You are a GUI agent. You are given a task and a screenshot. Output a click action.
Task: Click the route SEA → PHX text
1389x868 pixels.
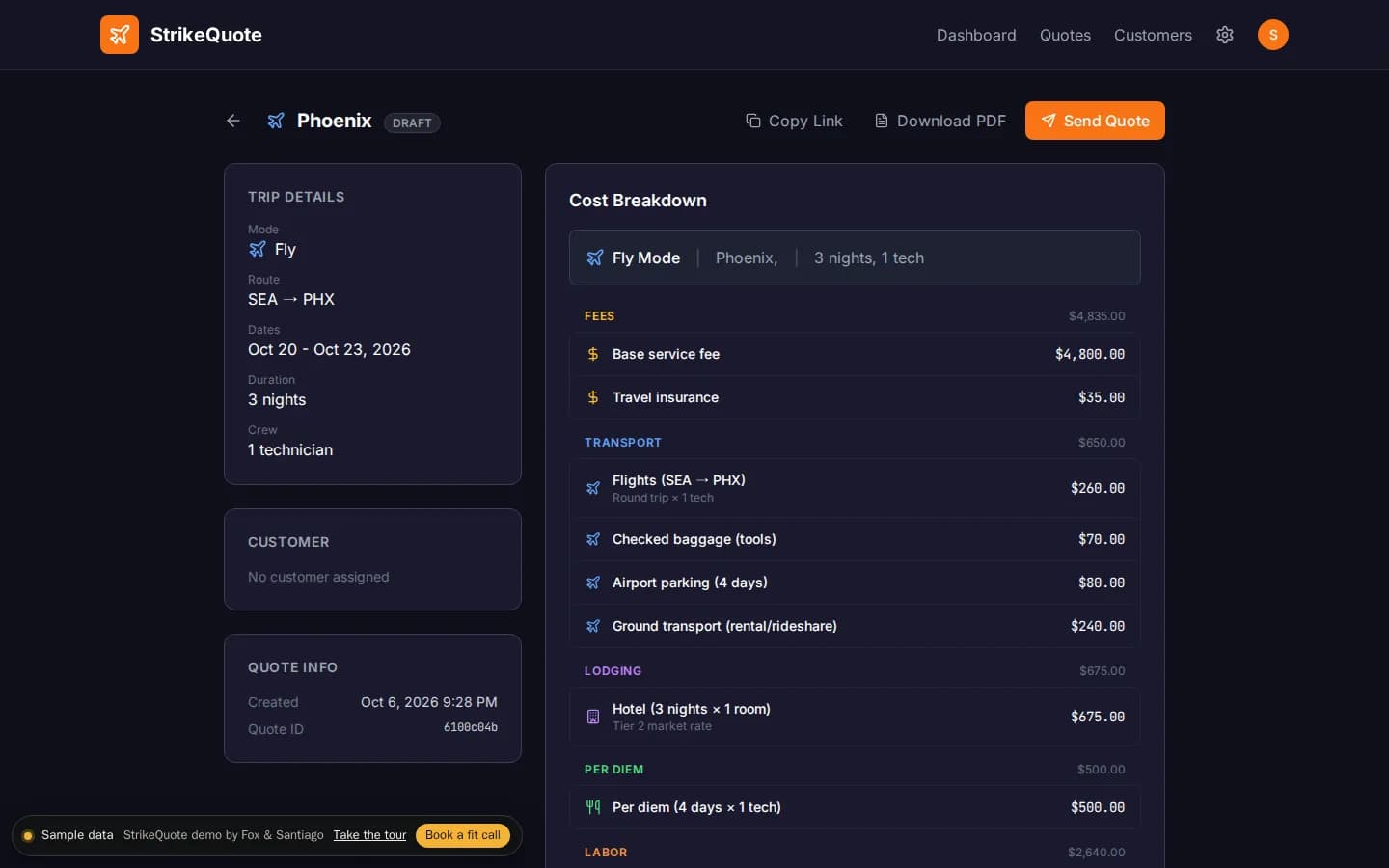pos(291,299)
